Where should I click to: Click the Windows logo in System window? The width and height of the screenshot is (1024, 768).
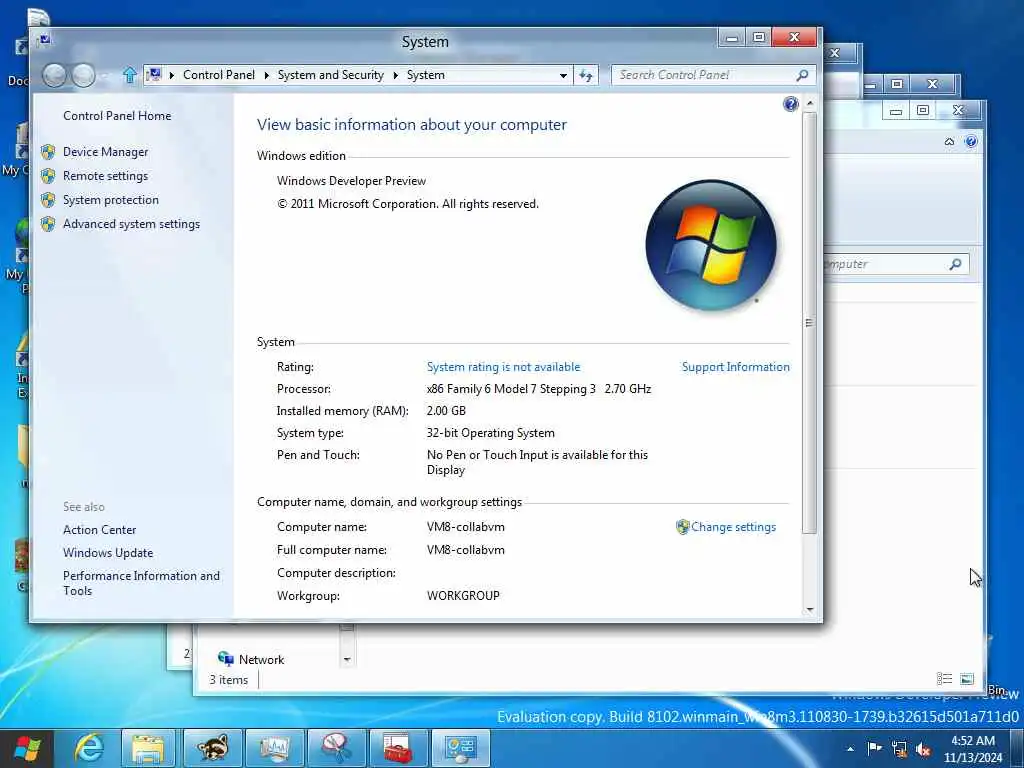point(711,245)
